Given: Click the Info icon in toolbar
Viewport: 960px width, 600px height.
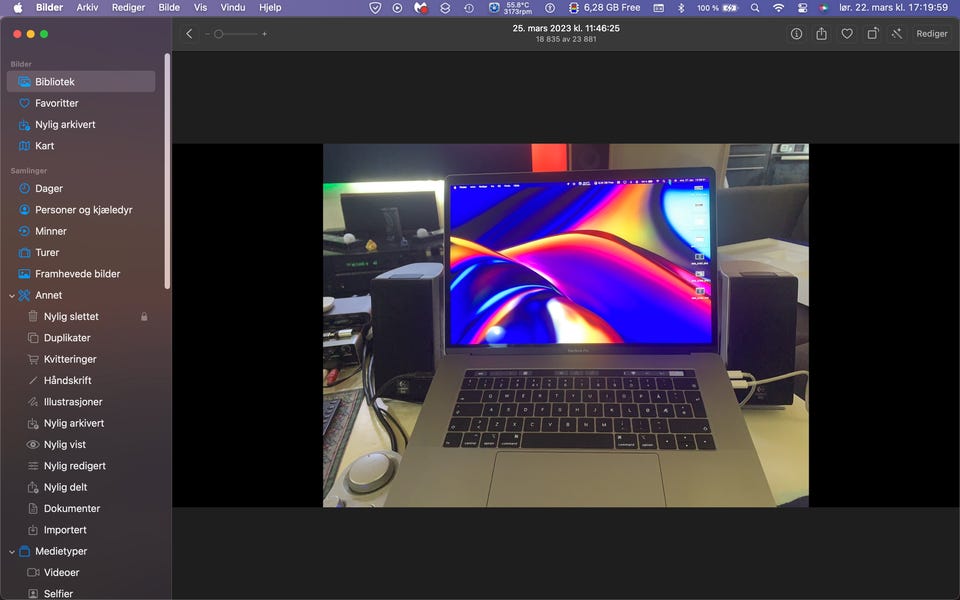Looking at the screenshot, I should pyautogui.click(x=796, y=34).
